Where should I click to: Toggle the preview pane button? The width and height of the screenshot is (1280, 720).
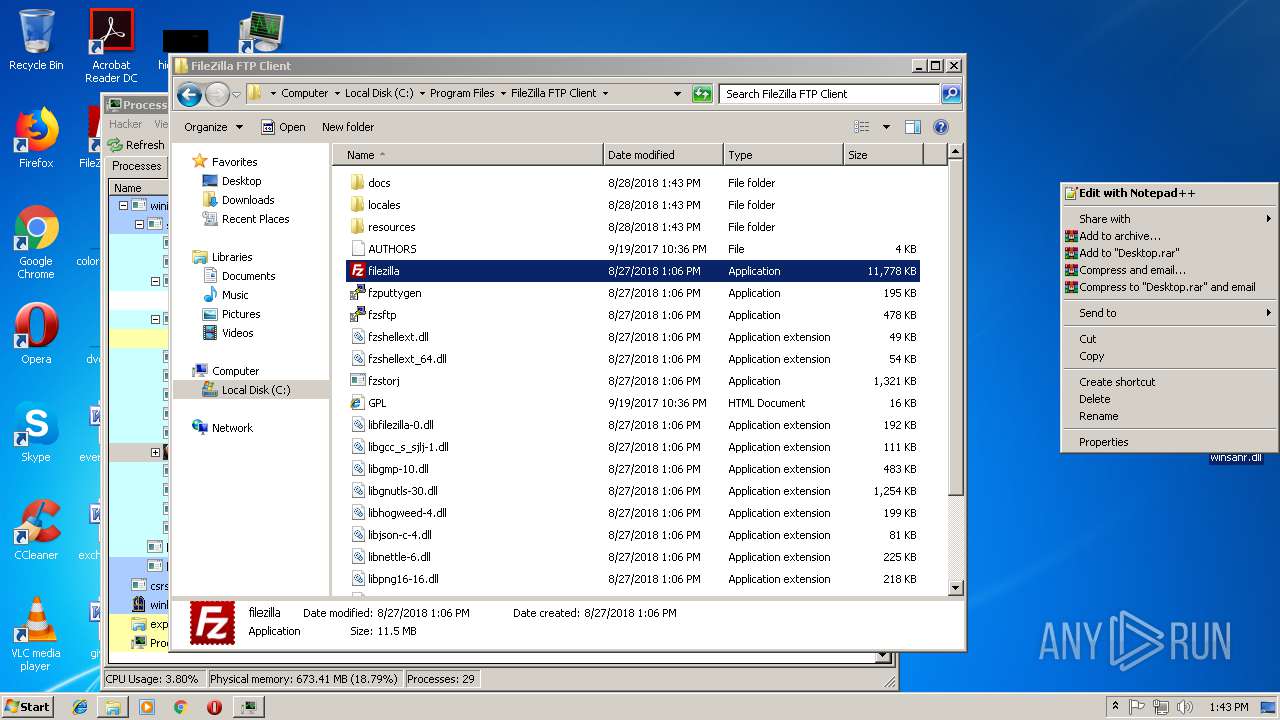click(912, 127)
